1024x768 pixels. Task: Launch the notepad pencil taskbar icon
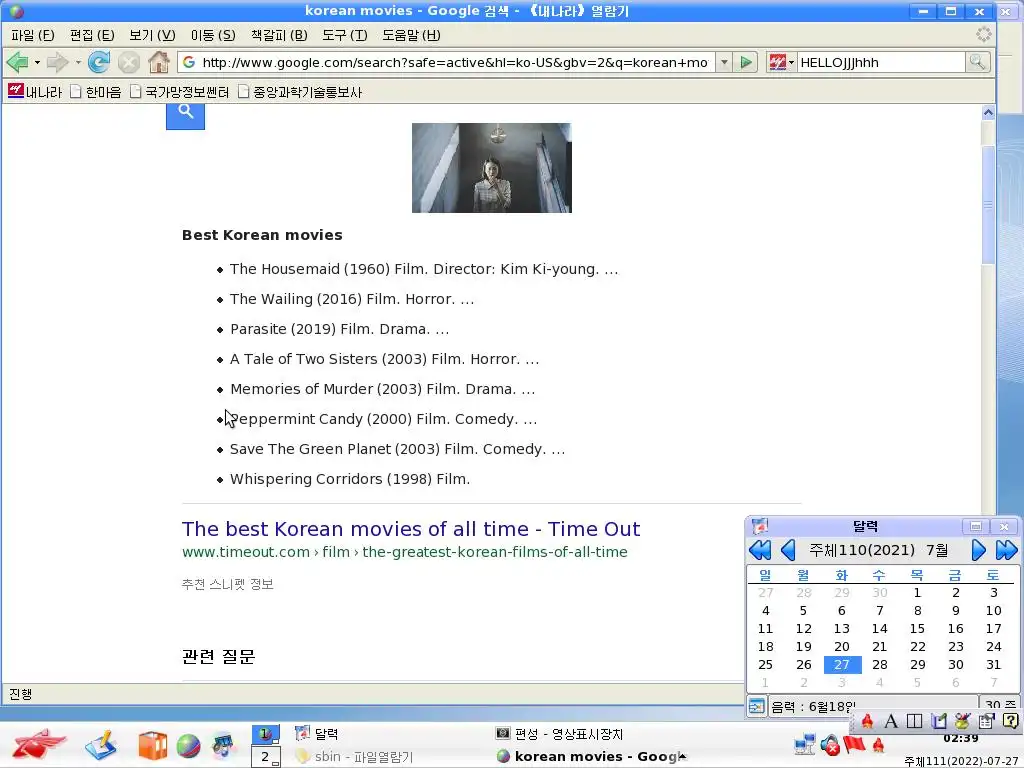(x=101, y=745)
